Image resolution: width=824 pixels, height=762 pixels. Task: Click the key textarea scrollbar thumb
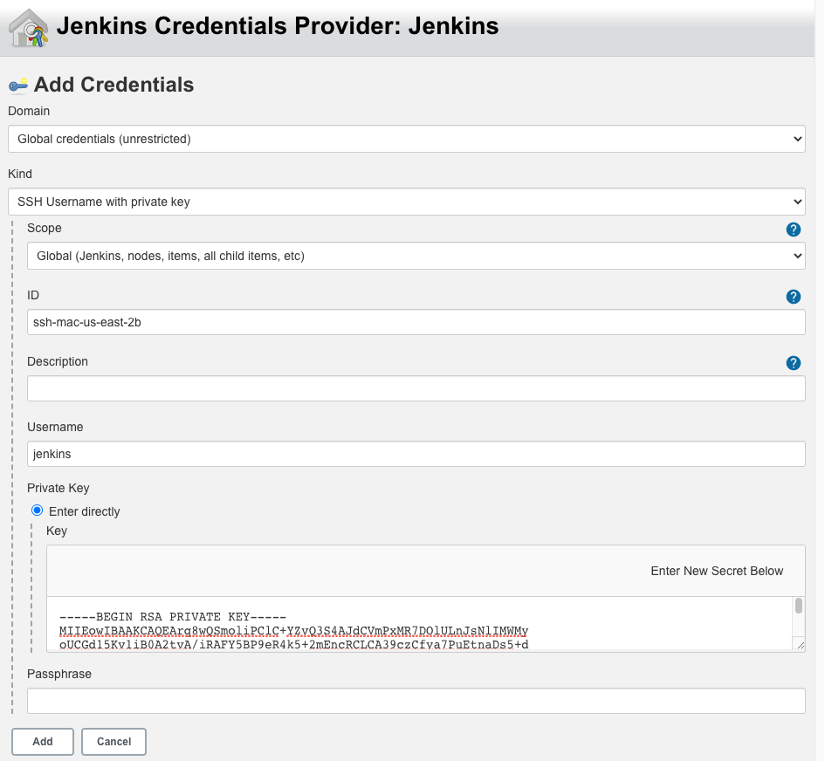point(799,606)
